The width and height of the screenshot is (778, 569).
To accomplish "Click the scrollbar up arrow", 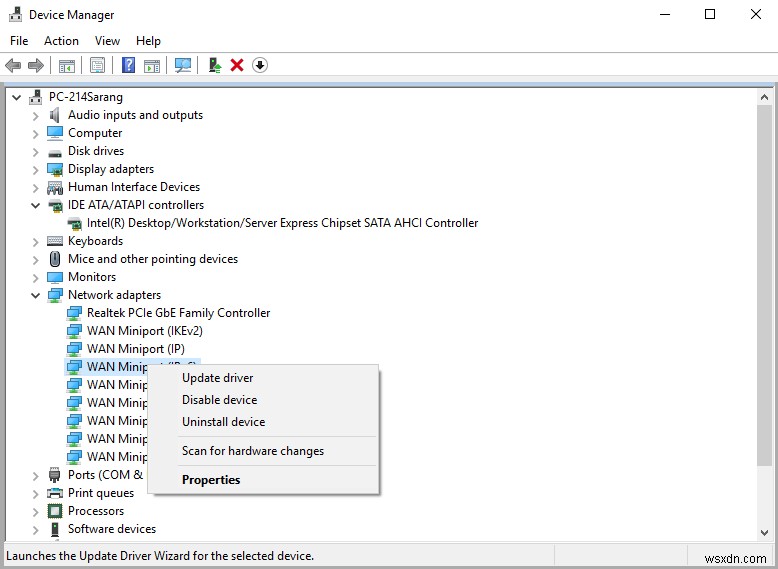I will coord(764,98).
